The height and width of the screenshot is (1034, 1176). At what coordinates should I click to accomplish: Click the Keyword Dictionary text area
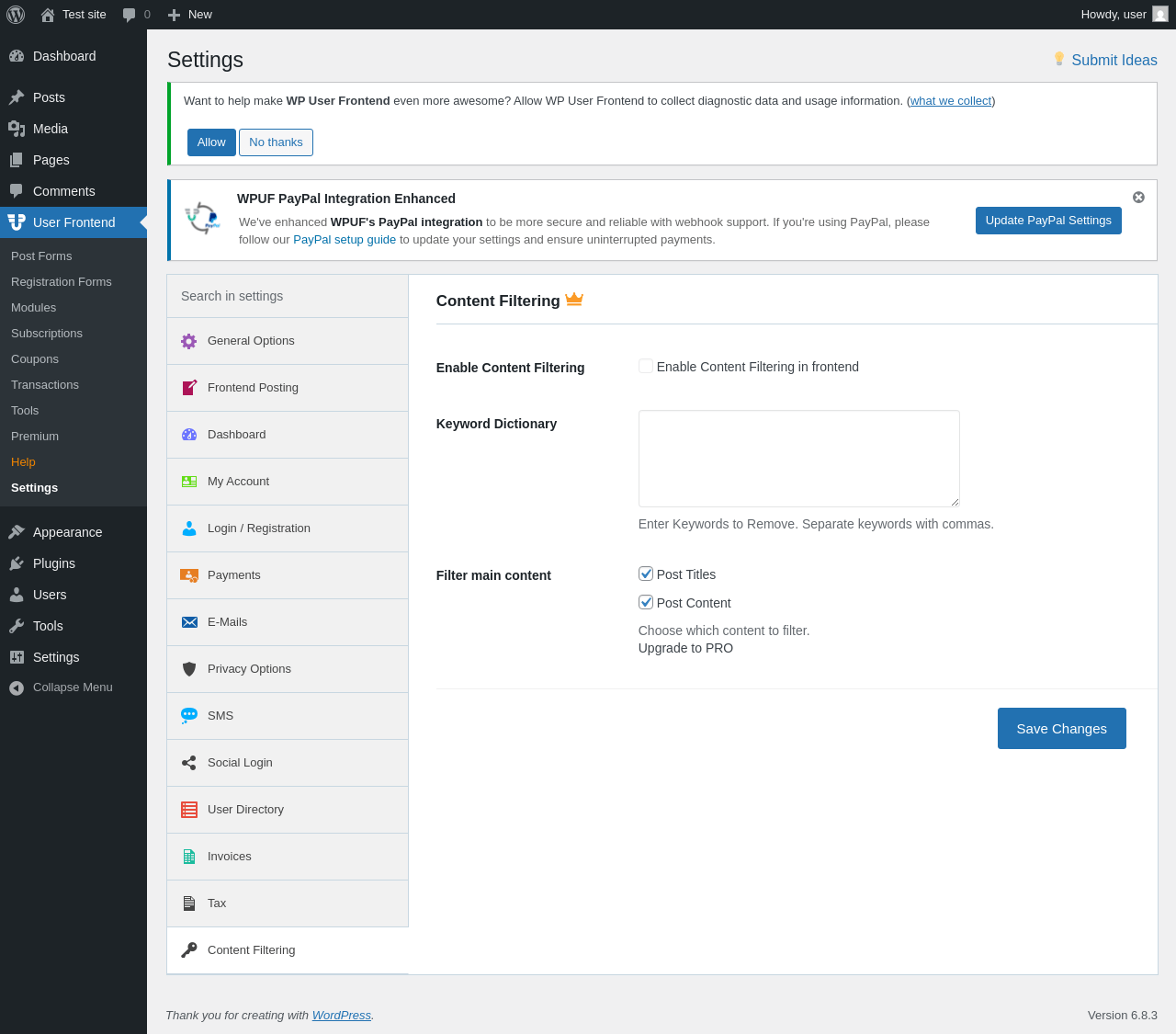(798, 459)
